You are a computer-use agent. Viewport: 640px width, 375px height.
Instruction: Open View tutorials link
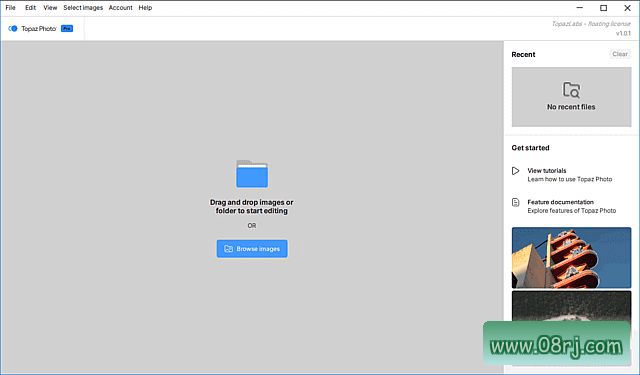(547, 171)
